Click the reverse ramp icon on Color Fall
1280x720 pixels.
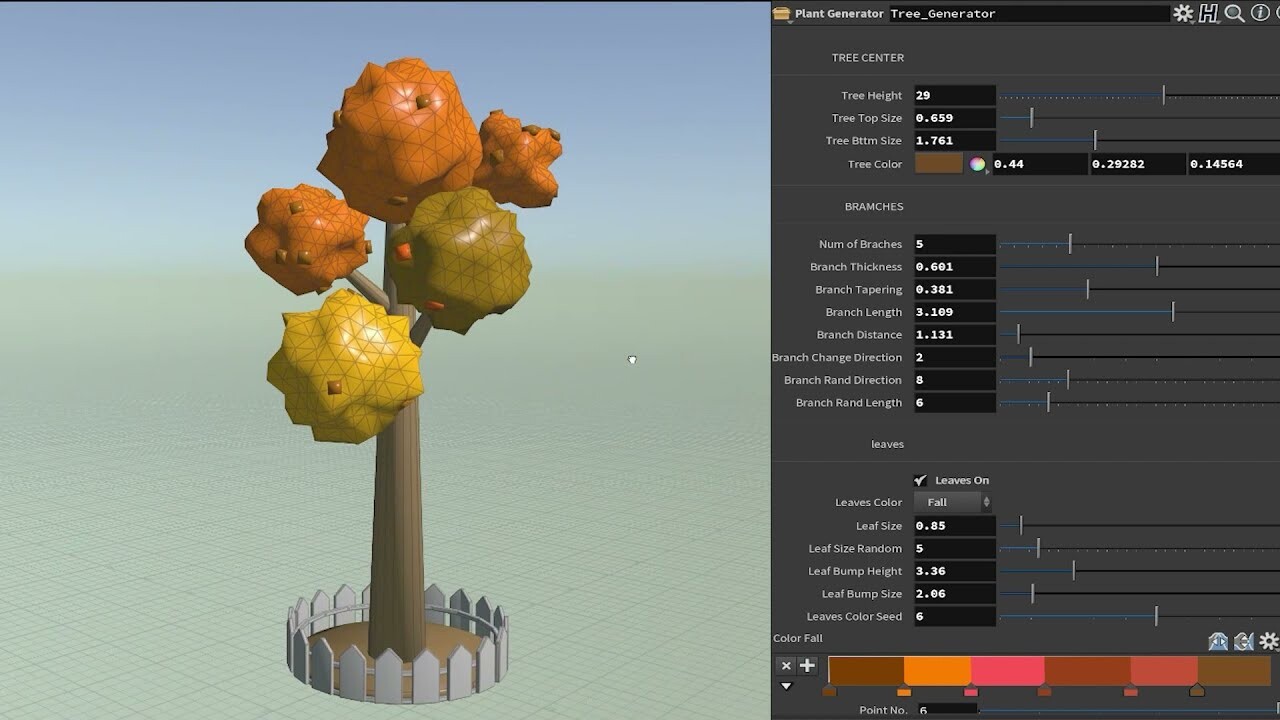pos(1218,642)
